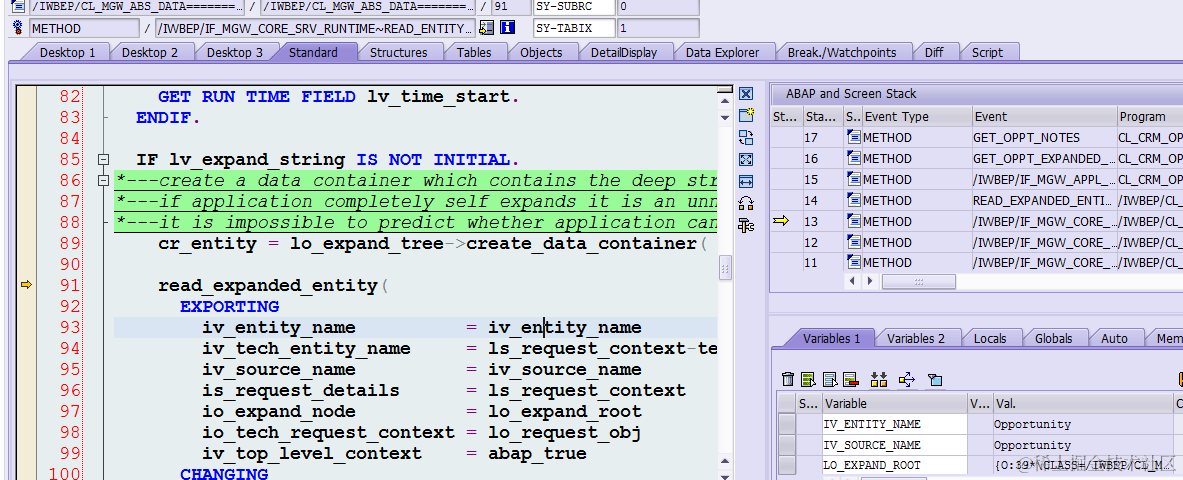The image size is (1183, 480).
Task: Click line number 93 in editor
Action: click(69, 327)
